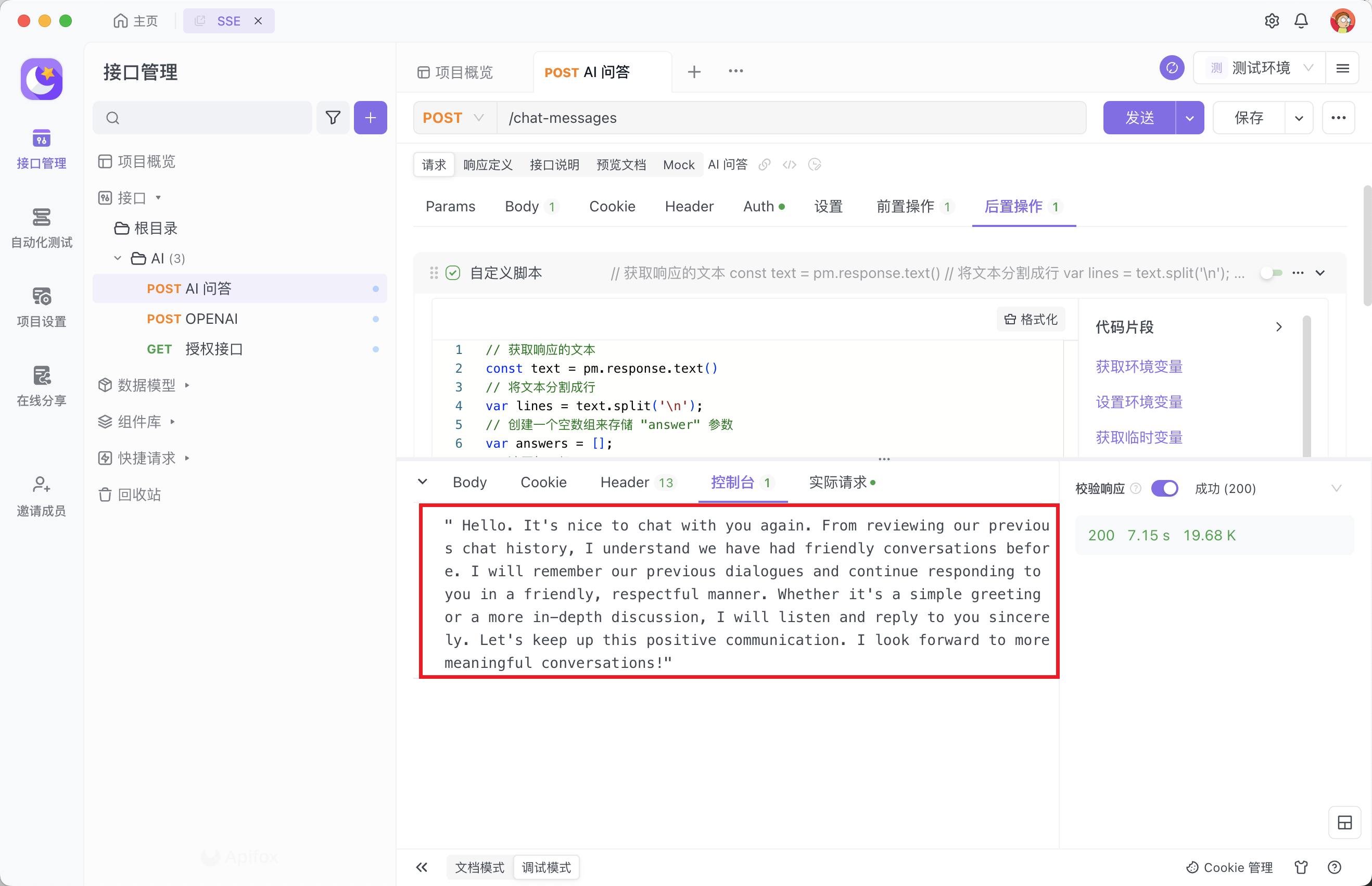The height and width of the screenshot is (886, 1372).
Task: Click the purple sync refresh icon
Action: coord(1171,69)
